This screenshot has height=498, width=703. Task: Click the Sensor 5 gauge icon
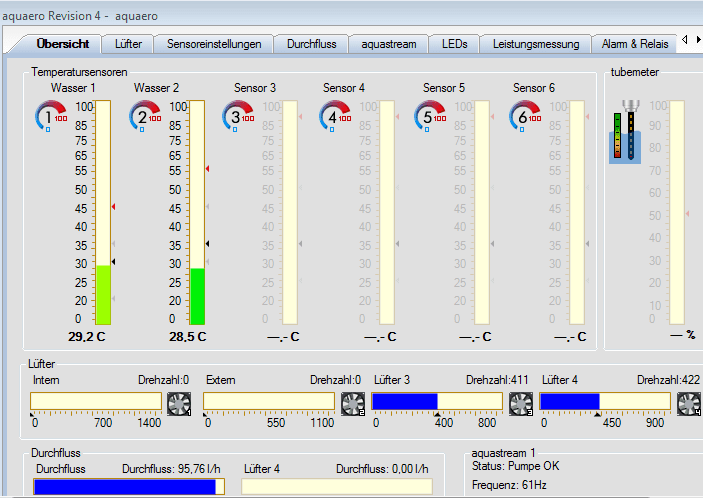click(x=430, y=116)
